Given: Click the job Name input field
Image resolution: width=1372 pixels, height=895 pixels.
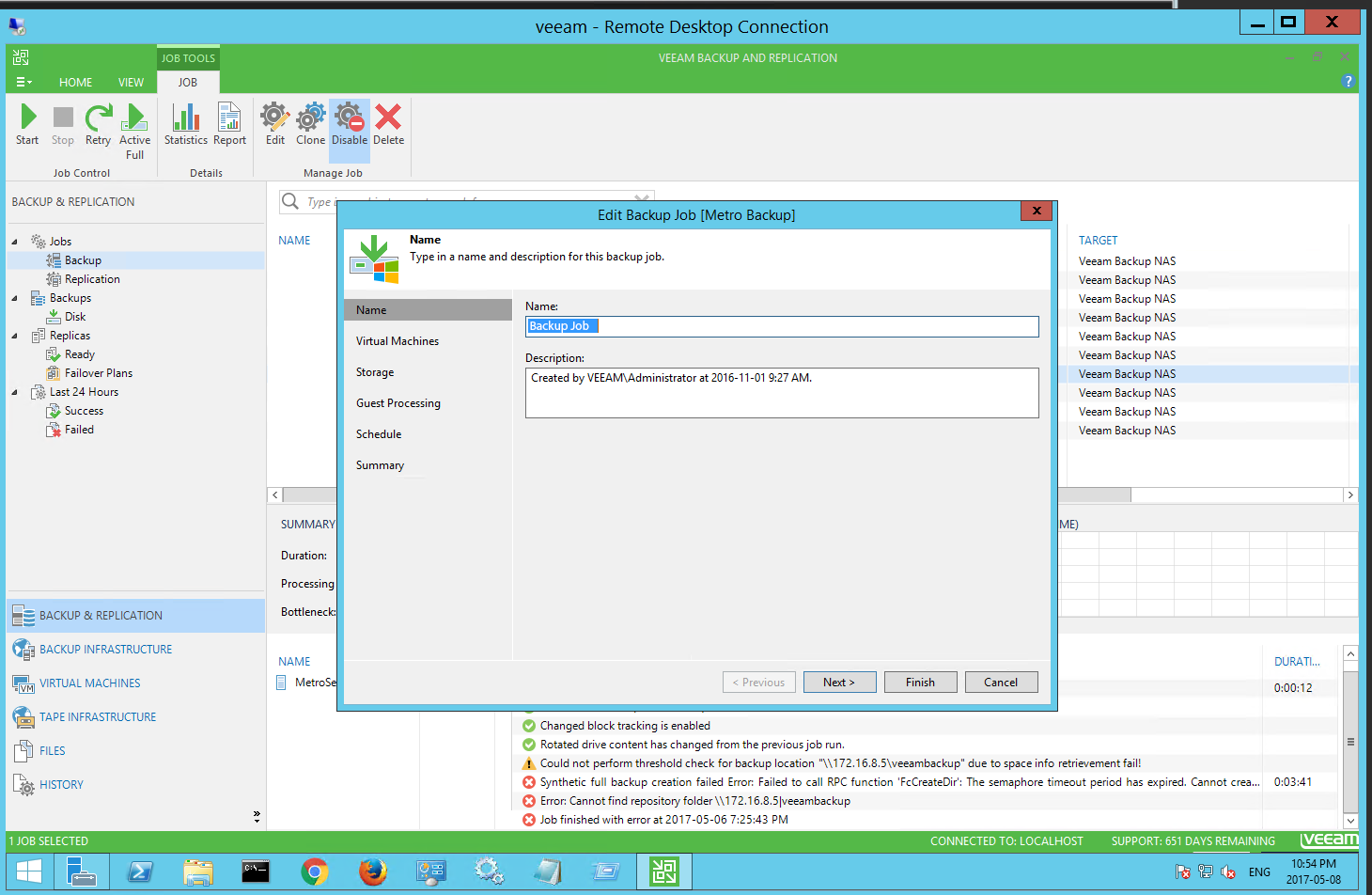Looking at the screenshot, I should [782, 326].
